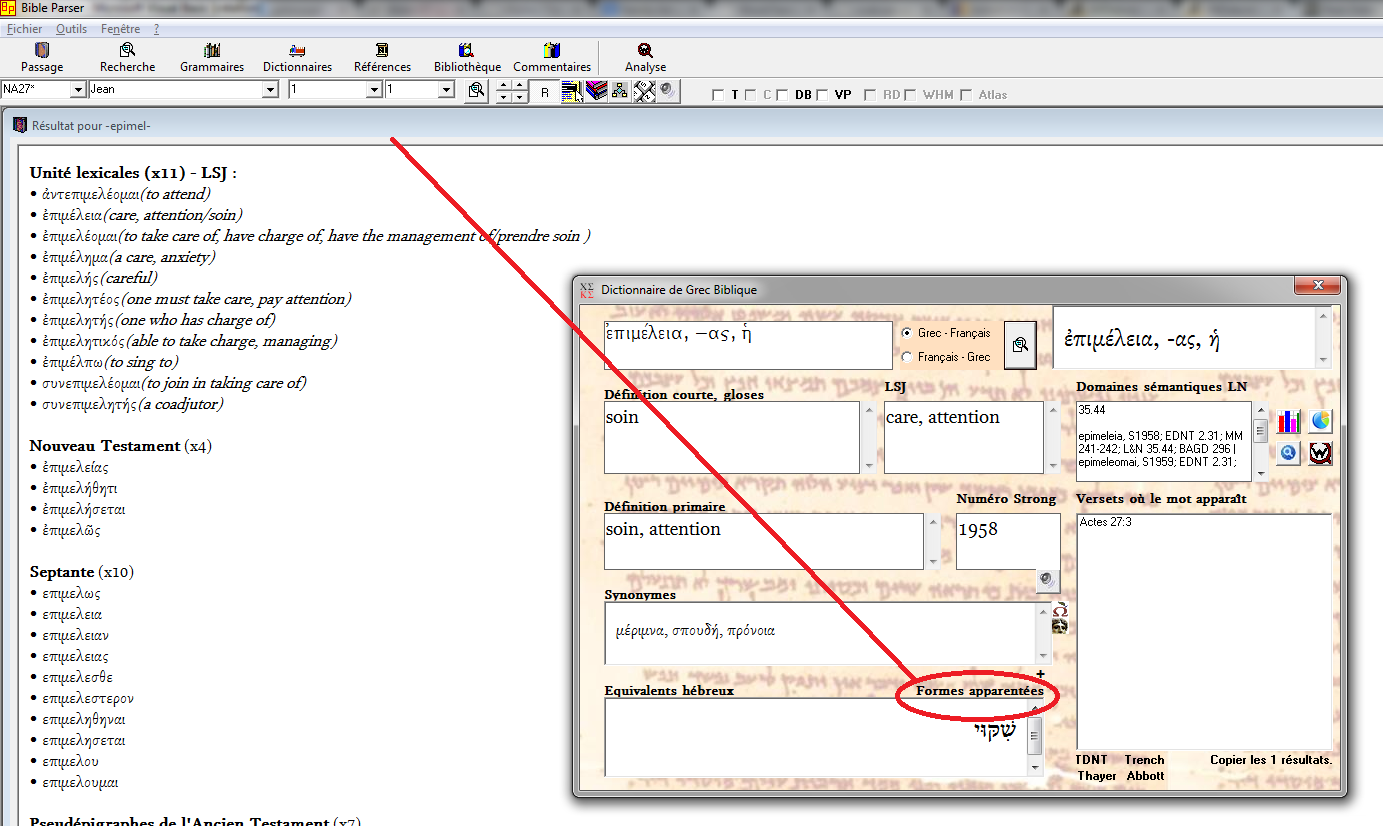Screen dimensions: 1383x826
Task: Select the Grec - Français radio button
Action: point(907,333)
